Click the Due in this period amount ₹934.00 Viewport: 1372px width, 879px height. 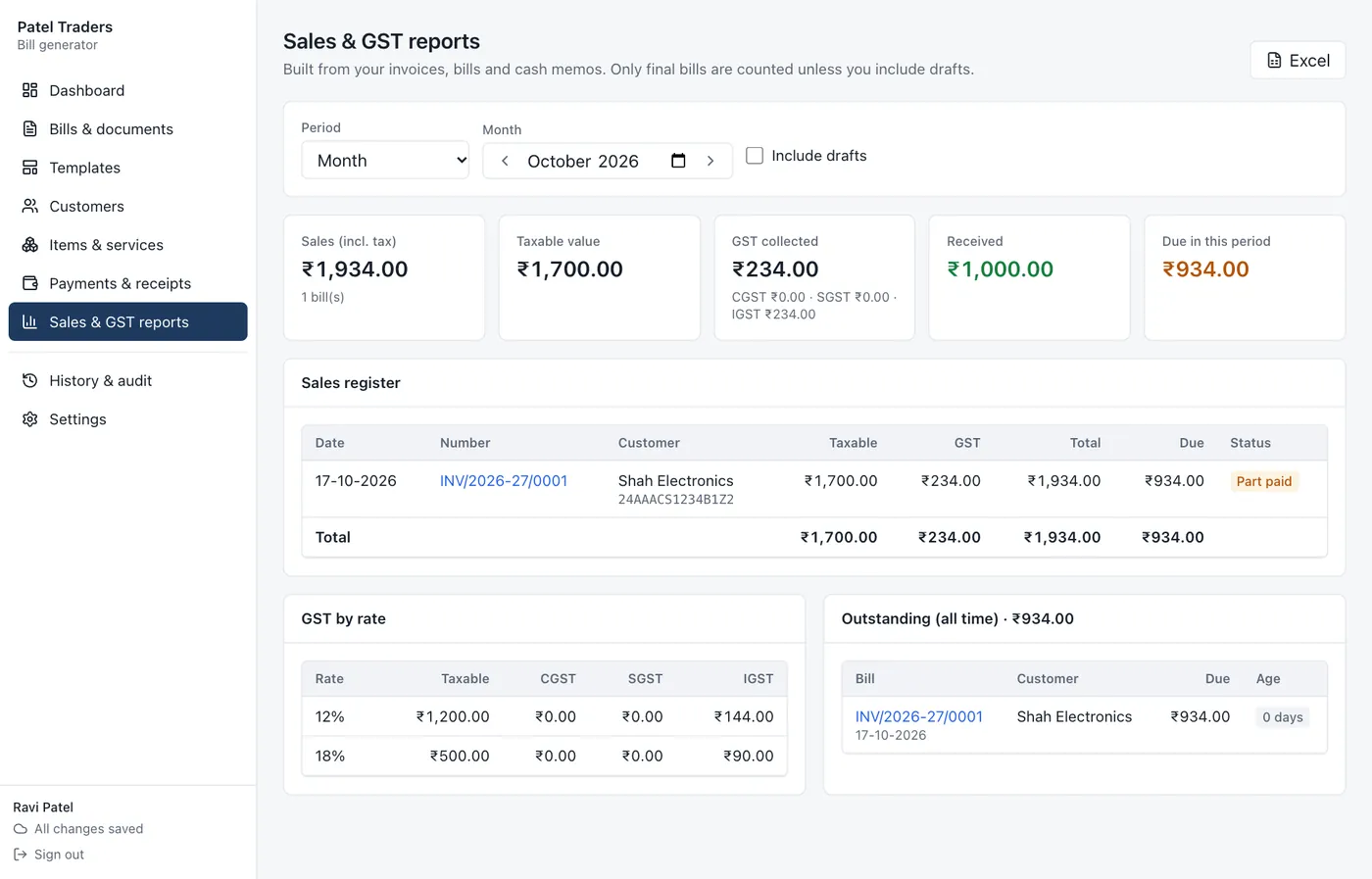pos(1205,269)
